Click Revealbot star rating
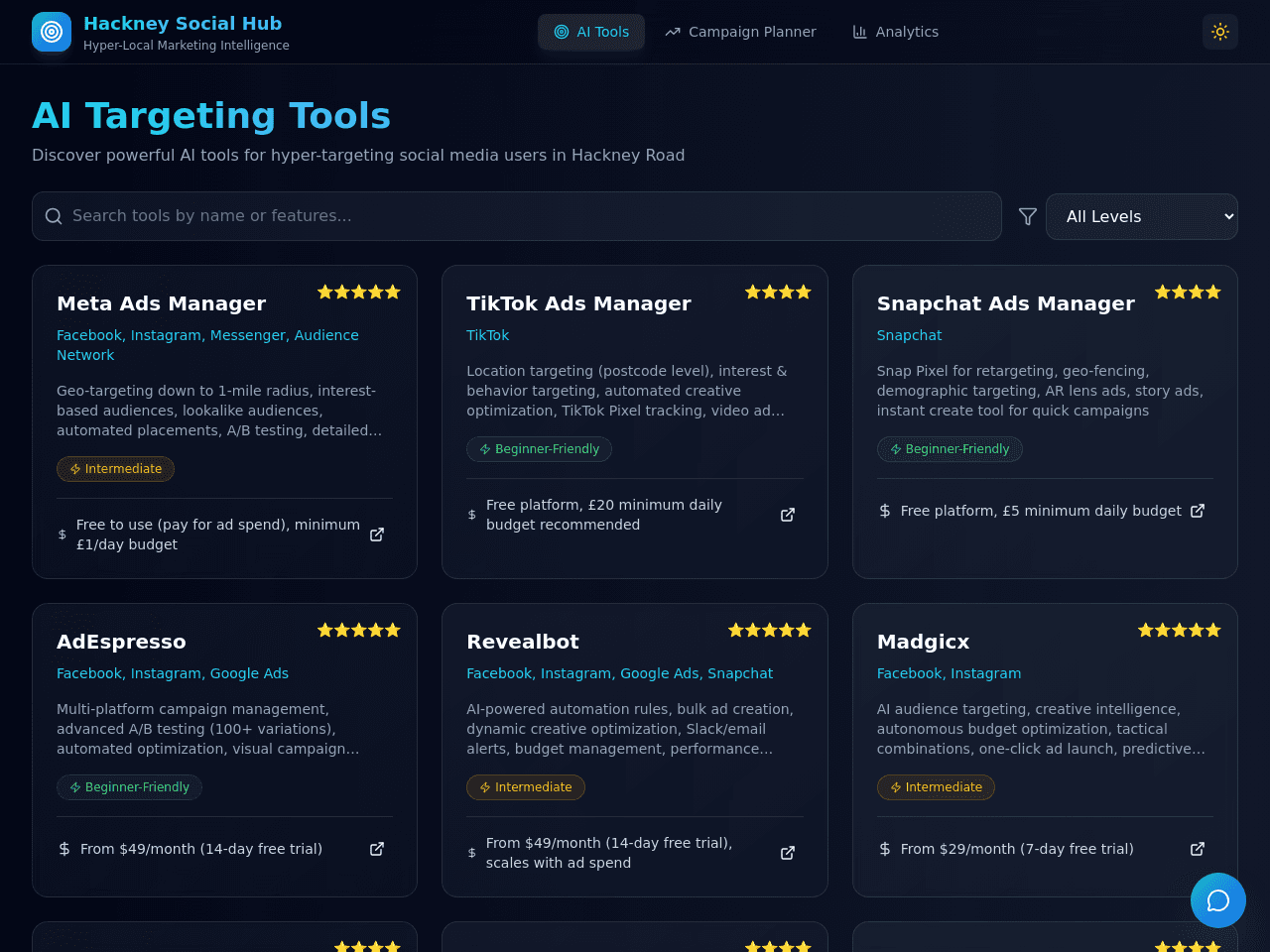Viewport: 1270px width, 952px height. coord(770,630)
